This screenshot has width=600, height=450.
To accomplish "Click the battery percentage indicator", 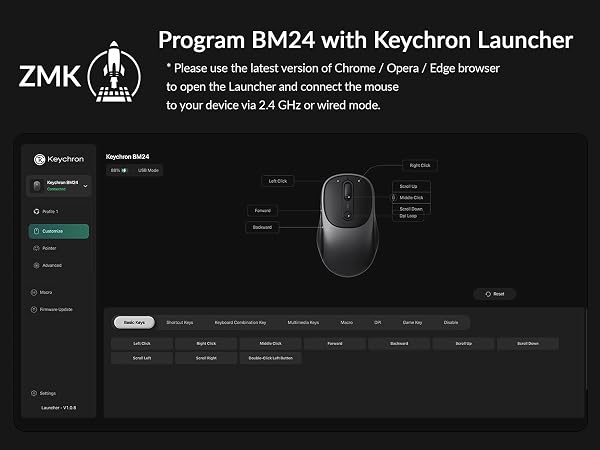I will [119, 170].
